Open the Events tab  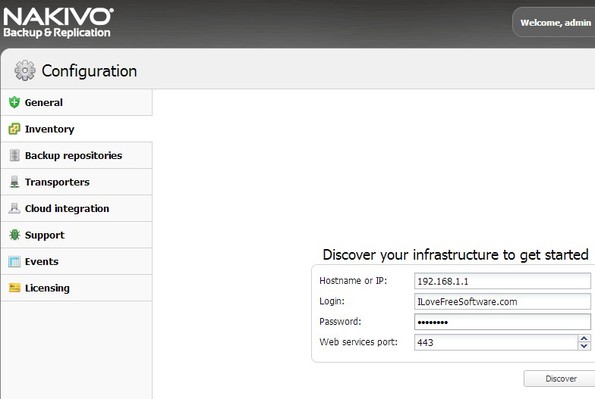[x=77, y=262]
